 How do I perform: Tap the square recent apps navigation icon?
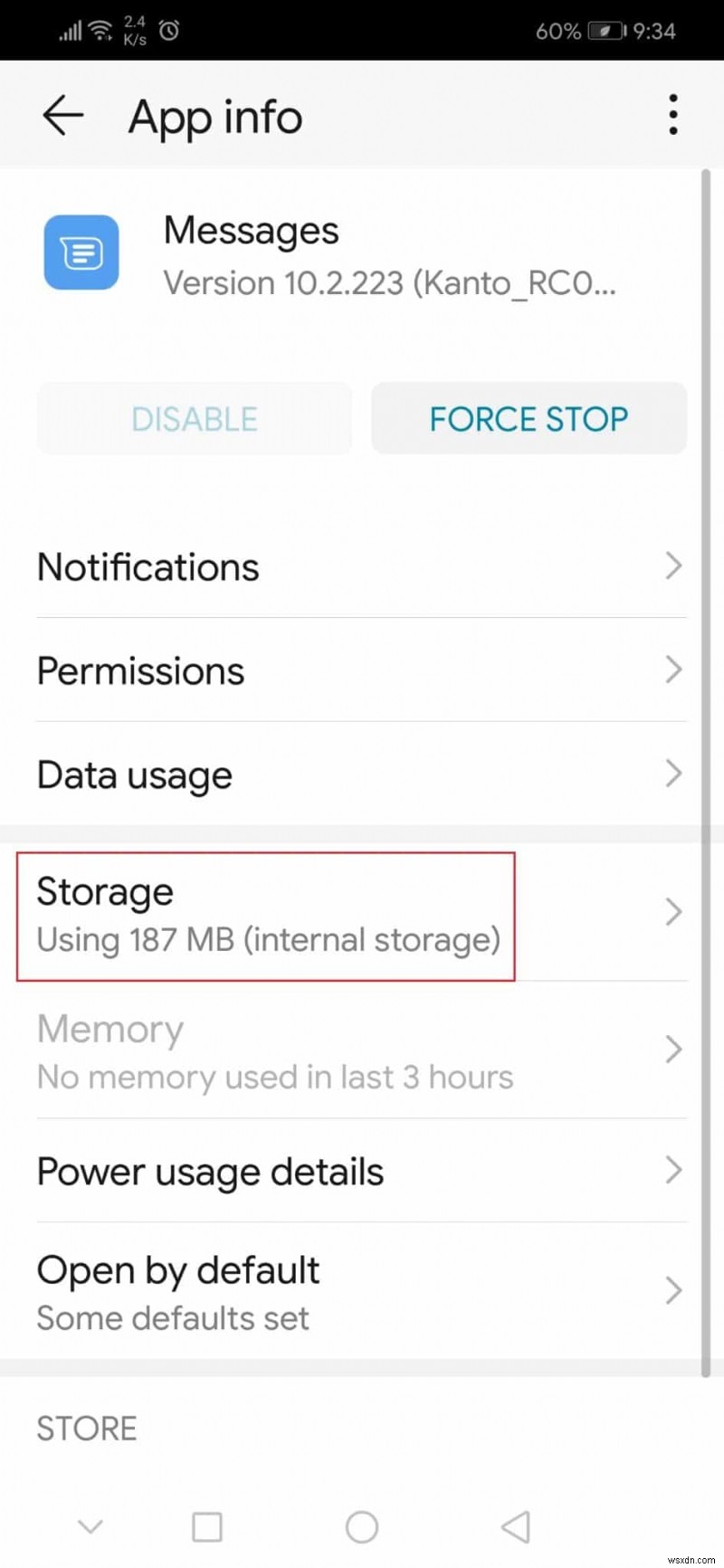(206, 1526)
